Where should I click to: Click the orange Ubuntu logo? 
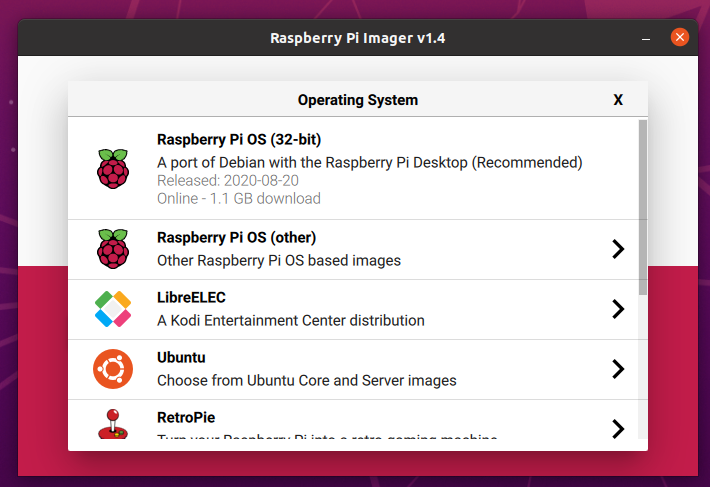(x=113, y=369)
